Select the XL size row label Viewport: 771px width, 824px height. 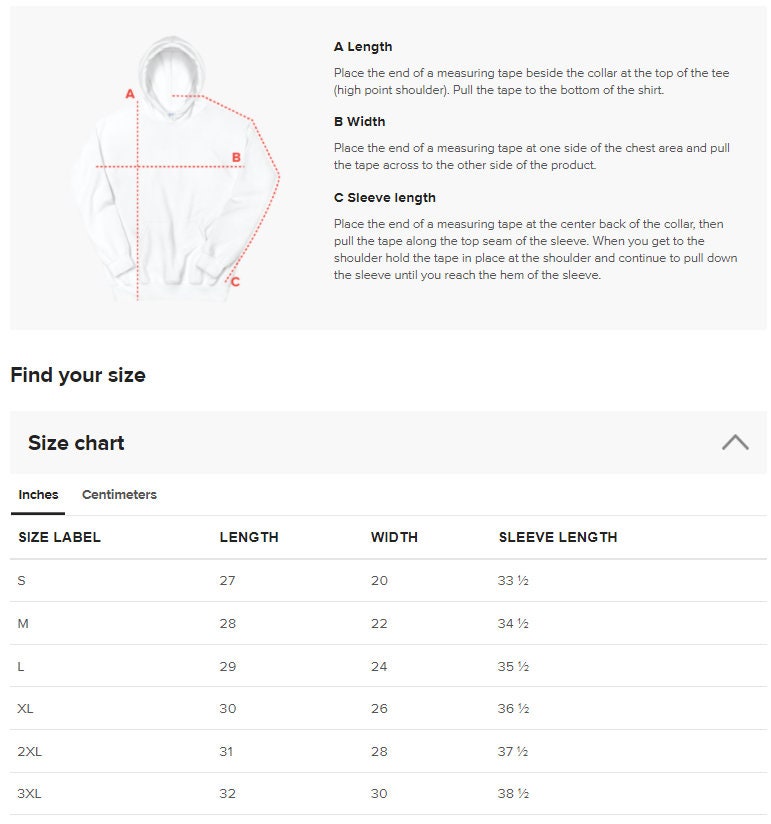[25, 708]
